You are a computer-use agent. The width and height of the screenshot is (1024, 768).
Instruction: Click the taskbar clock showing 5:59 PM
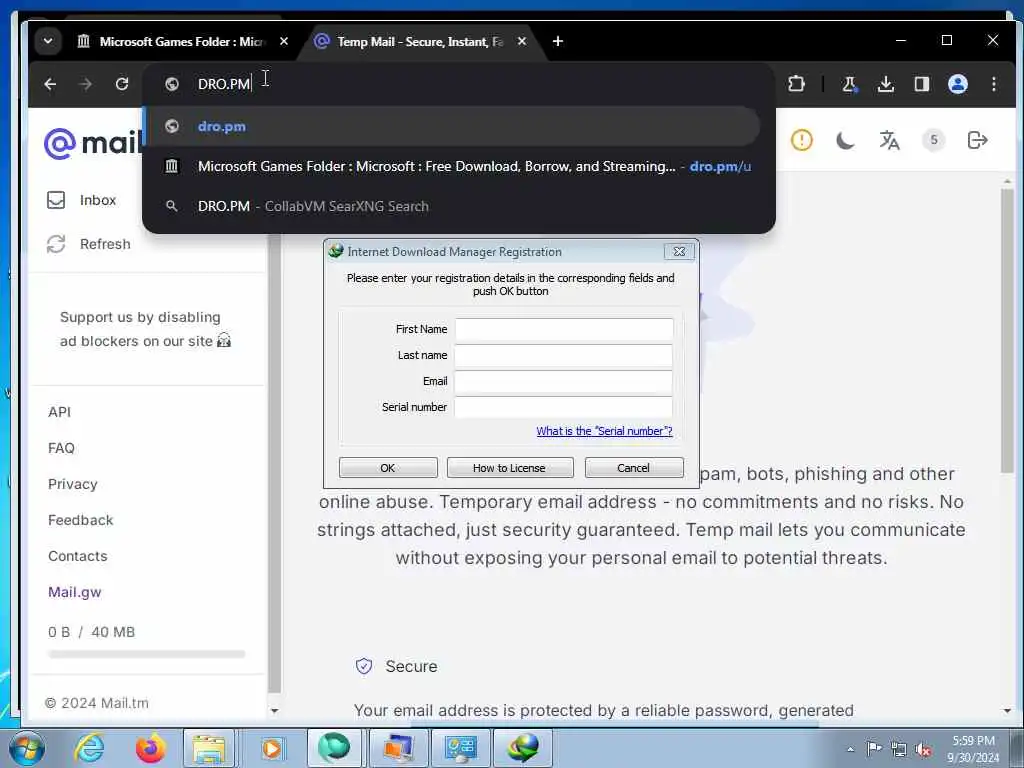[x=973, y=748]
